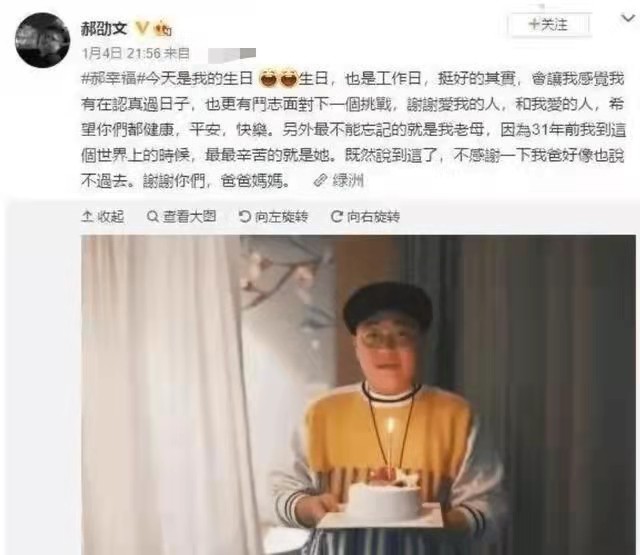The image size is (640, 555).
Task: Click the upward arrow collapse icon
Action: pos(87,216)
